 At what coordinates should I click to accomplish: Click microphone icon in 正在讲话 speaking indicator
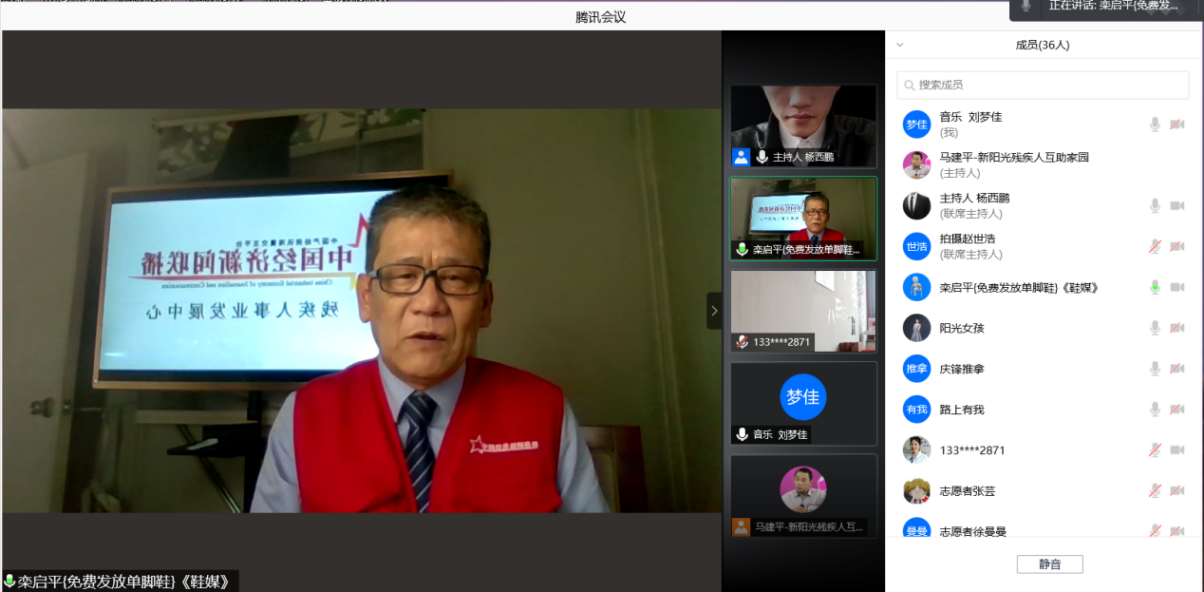tap(1026, 6)
